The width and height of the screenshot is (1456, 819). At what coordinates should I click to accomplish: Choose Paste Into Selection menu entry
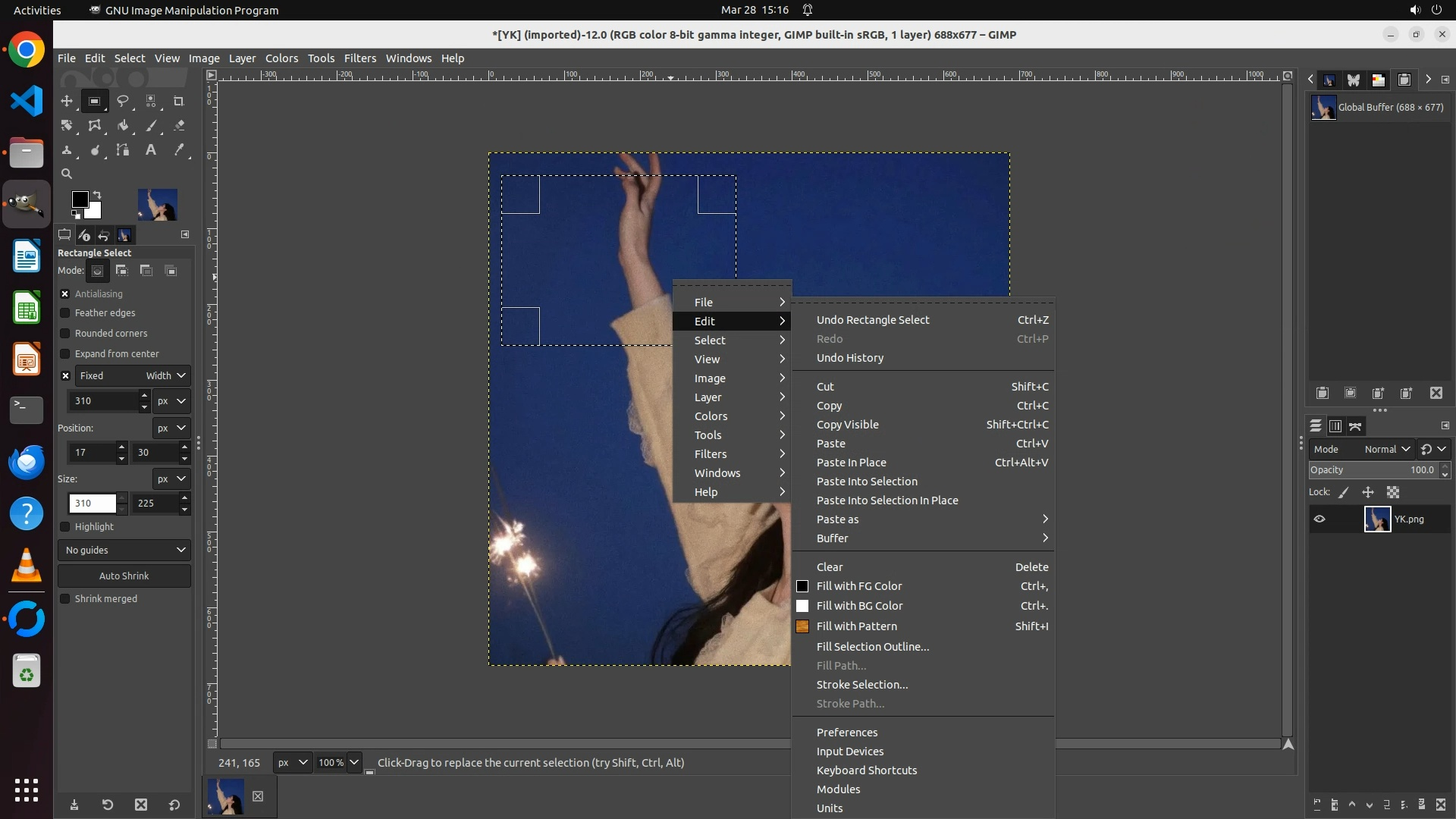pyautogui.click(x=867, y=482)
